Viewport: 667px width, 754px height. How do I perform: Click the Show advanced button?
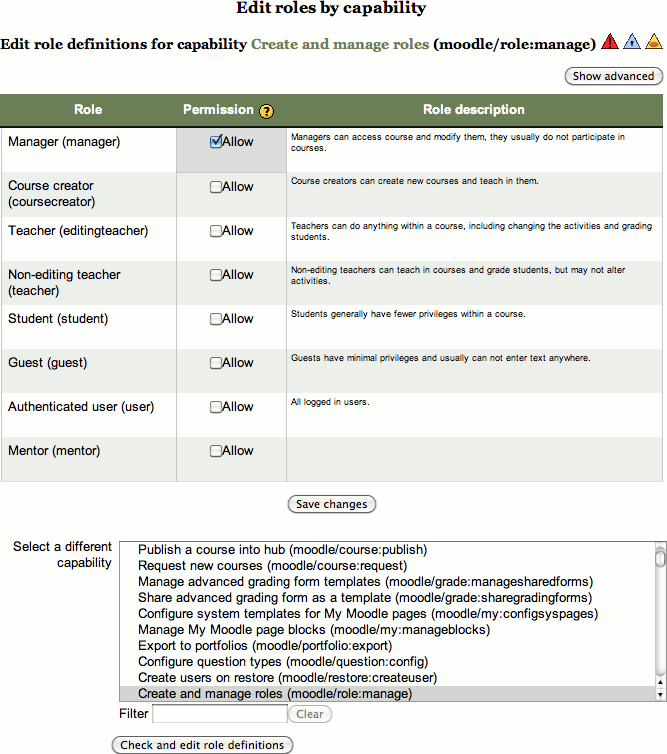click(x=614, y=76)
